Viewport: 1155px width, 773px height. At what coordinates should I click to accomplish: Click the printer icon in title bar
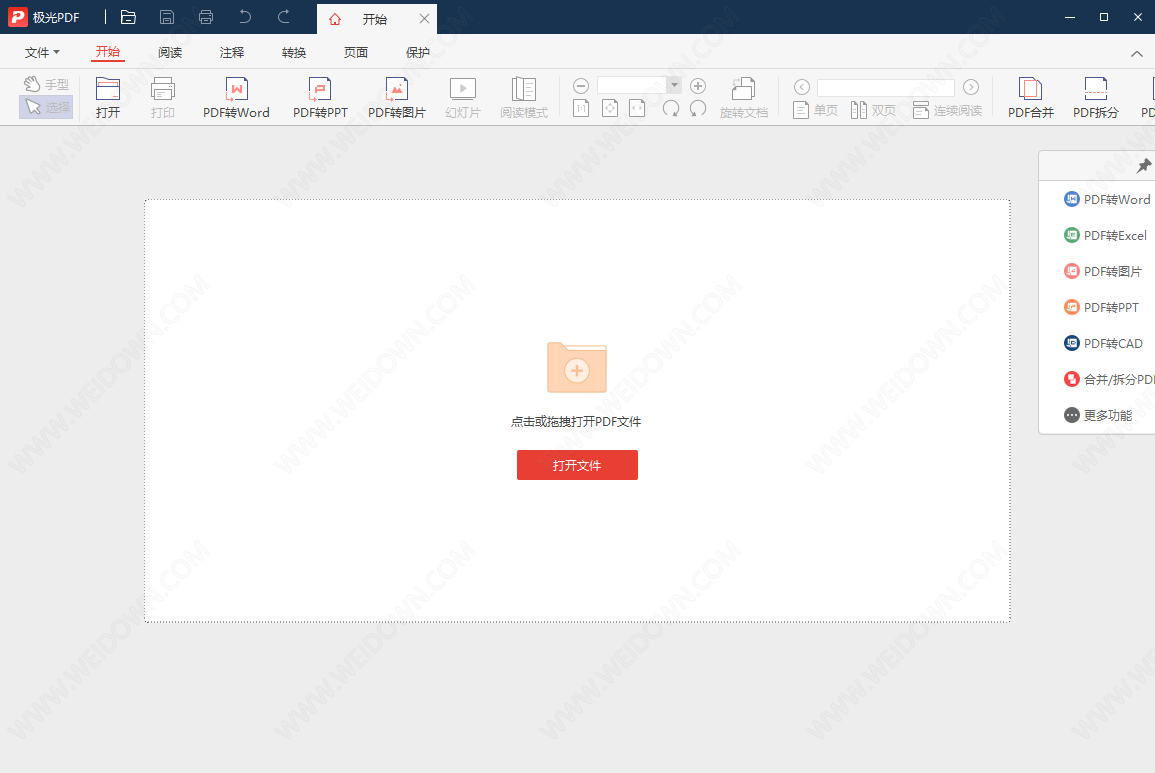click(x=206, y=17)
